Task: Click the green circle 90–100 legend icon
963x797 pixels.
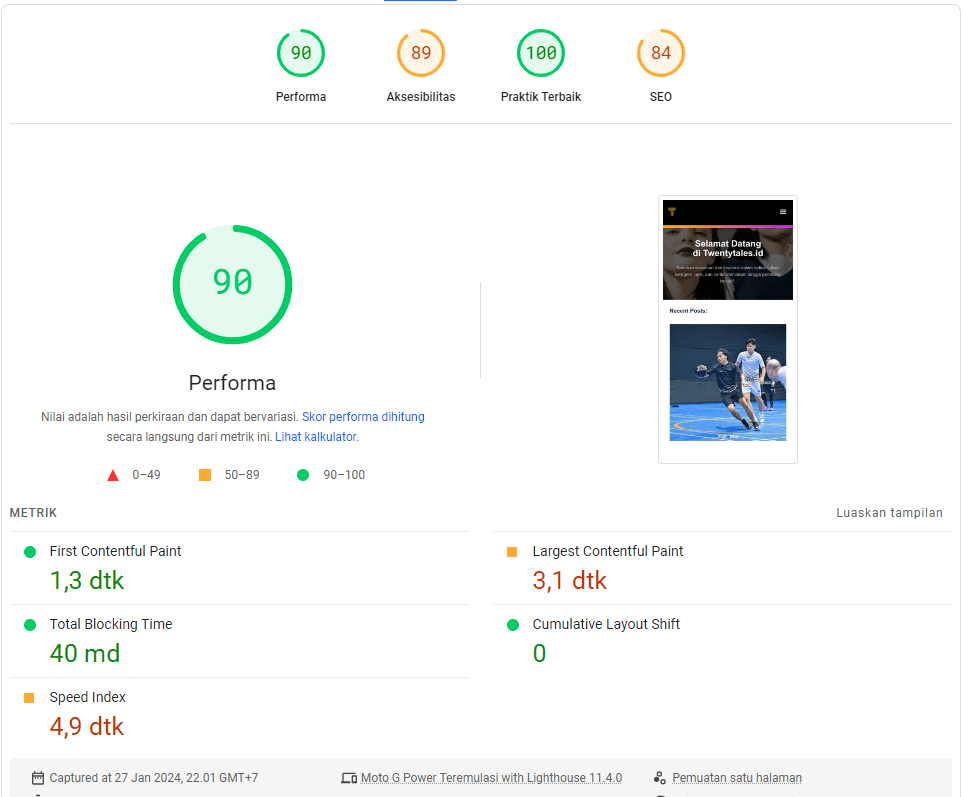Action: [303, 475]
